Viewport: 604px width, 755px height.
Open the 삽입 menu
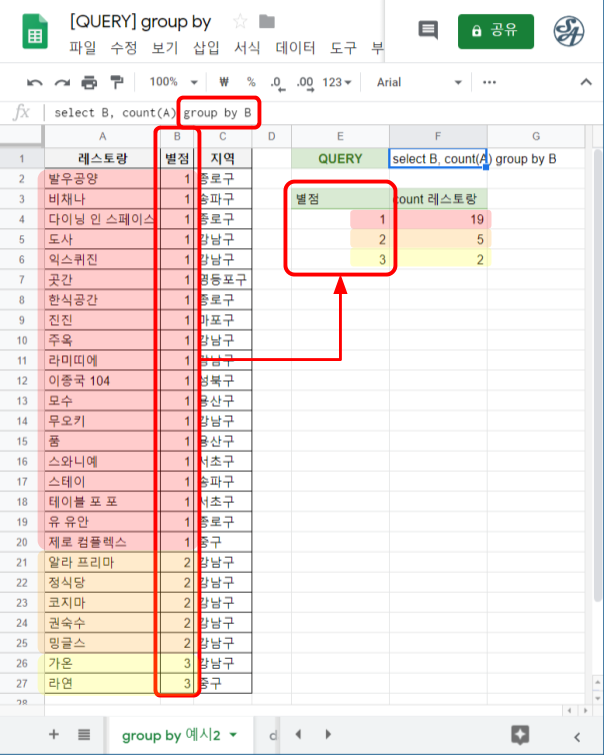coord(206,48)
